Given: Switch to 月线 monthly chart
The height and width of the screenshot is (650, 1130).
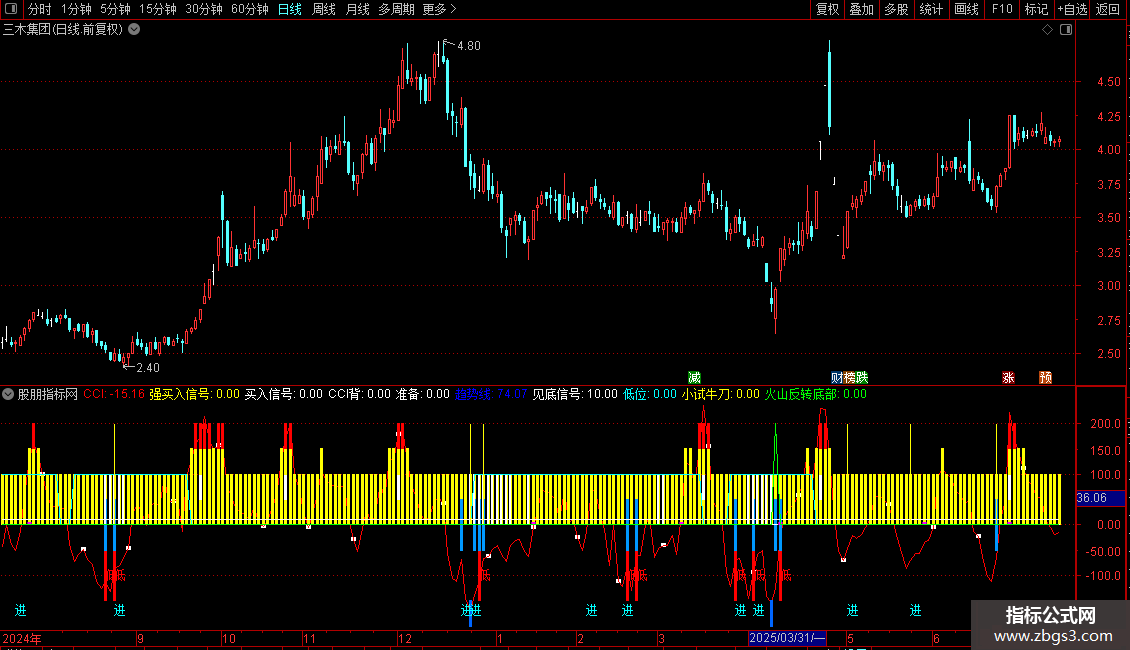Looking at the screenshot, I should tap(357, 9).
